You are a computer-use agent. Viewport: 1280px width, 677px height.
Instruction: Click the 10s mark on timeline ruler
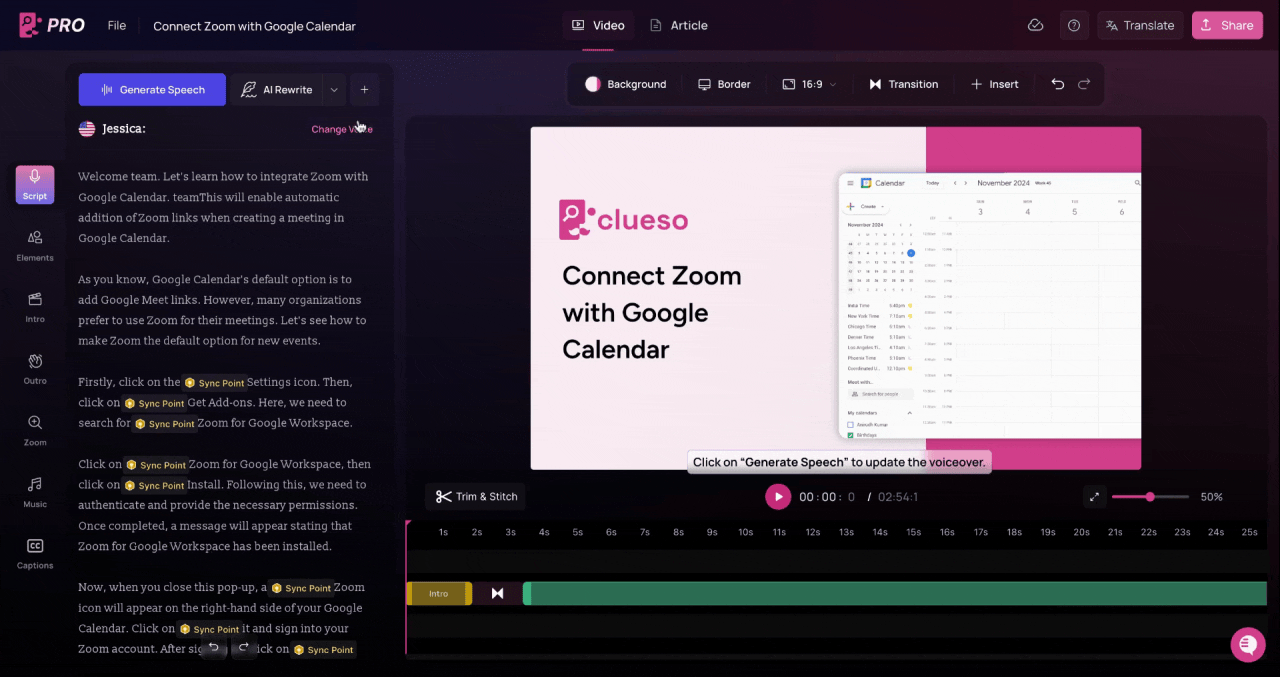[x=745, y=532]
